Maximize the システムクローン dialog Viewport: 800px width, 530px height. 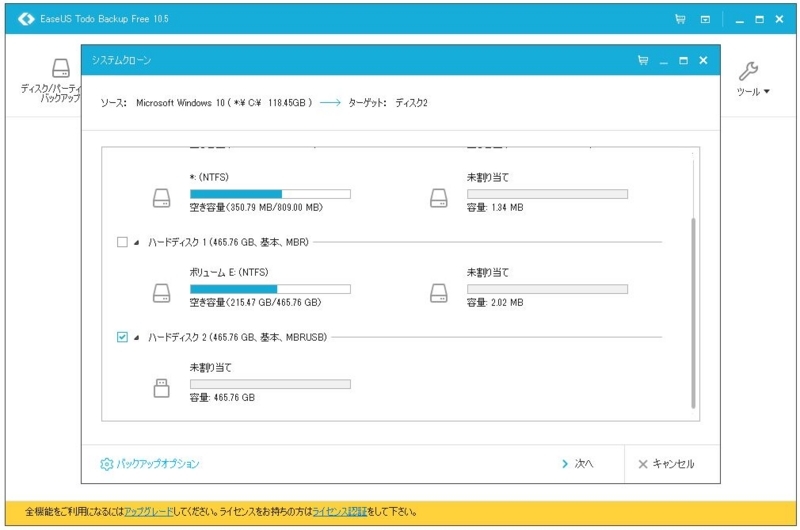click(x=683, y=61)
